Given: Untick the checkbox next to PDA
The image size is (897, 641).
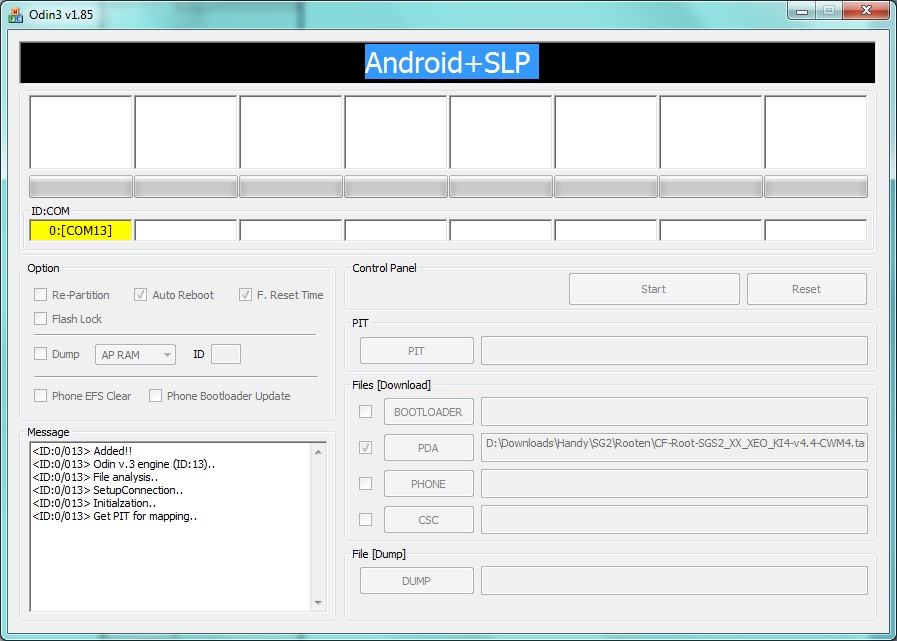Looking at the screenshot, I should (365, 448).
